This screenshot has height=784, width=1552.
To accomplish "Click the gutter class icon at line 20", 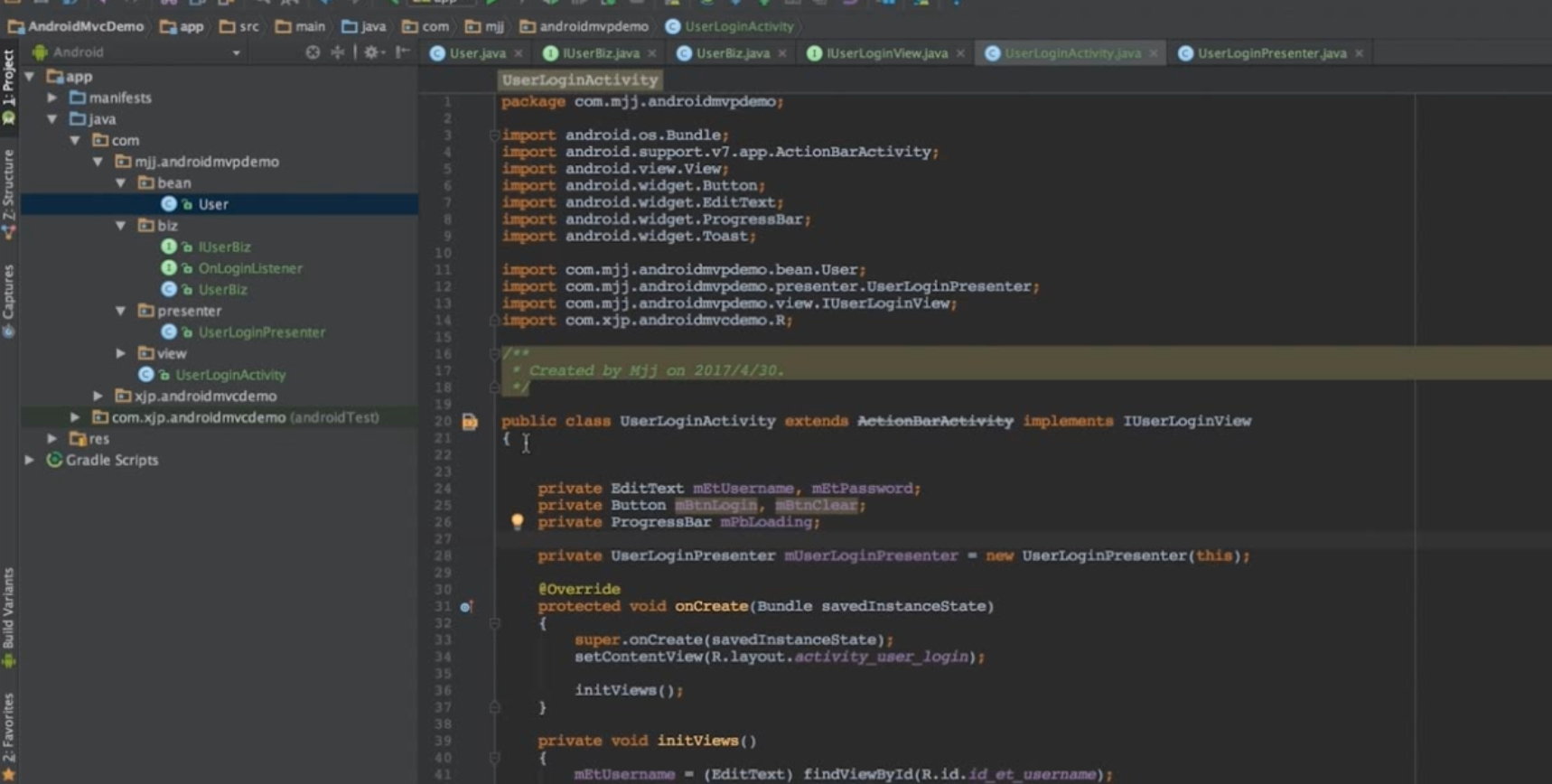I will point(470,421).
